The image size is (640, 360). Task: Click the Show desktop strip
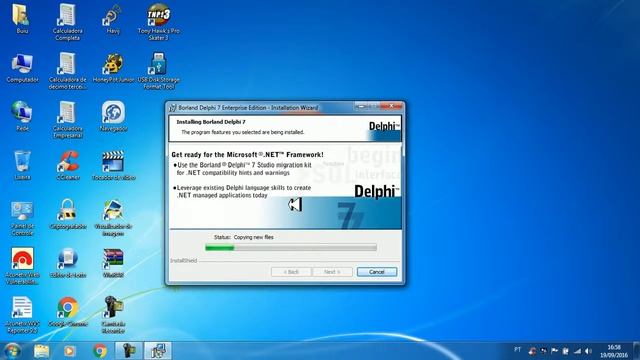coord(636,351)
